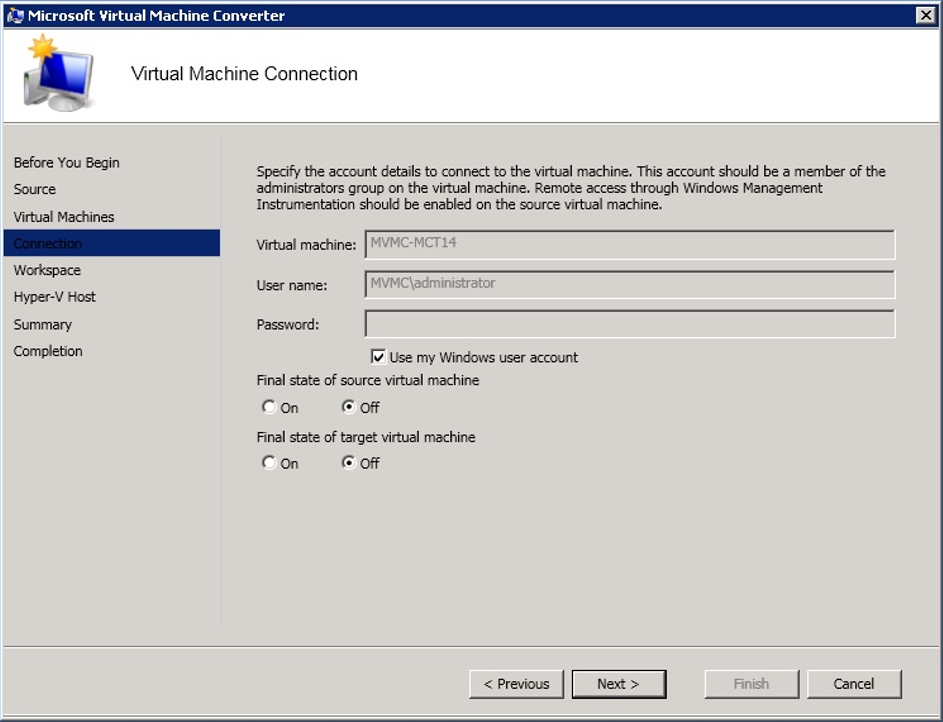Set source virtual machine final state to On
The height and width of the screenshot is (722, 943).
[x=269, y=407]
